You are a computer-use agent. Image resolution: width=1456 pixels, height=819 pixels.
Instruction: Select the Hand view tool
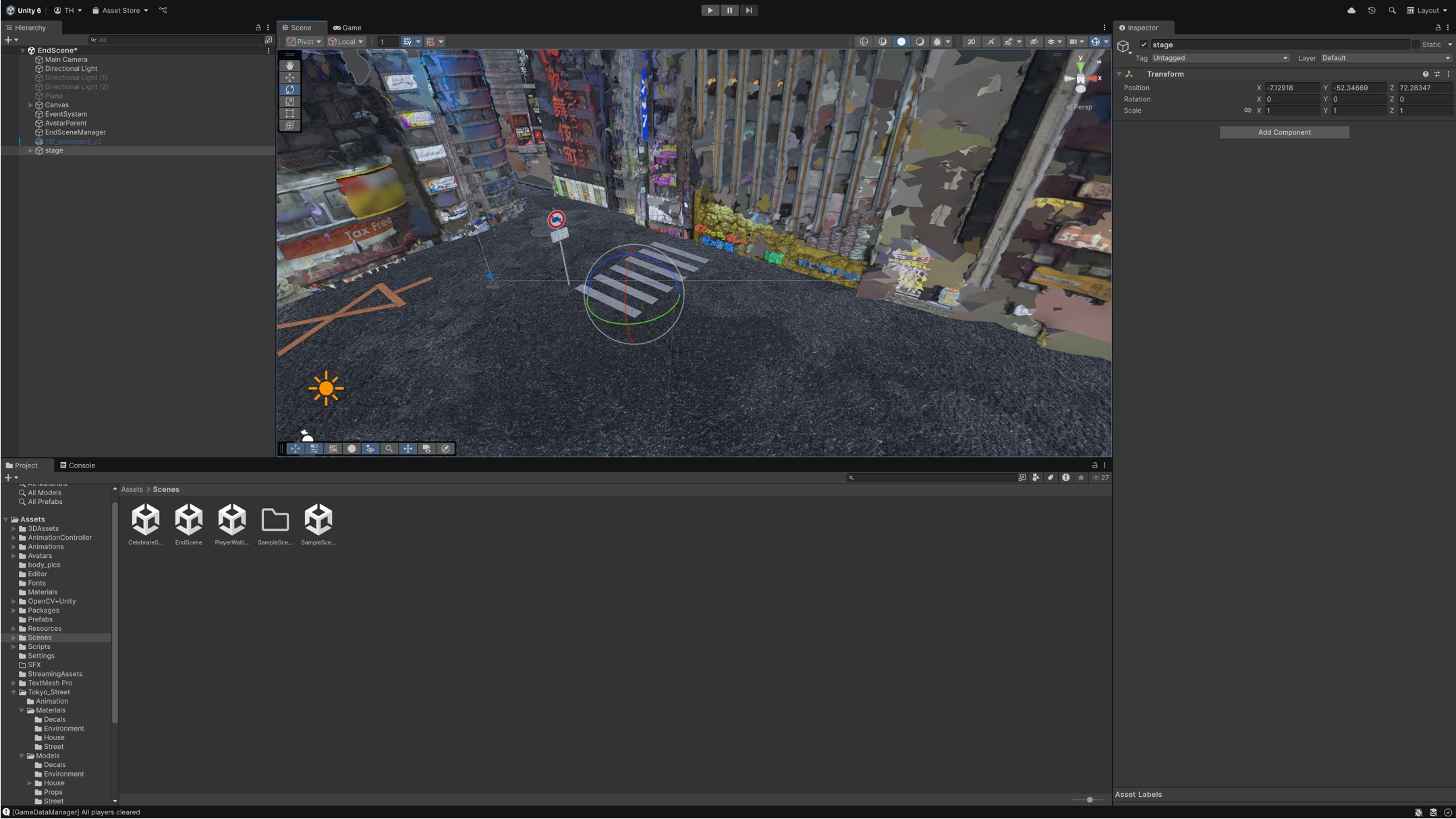[289, 65]
